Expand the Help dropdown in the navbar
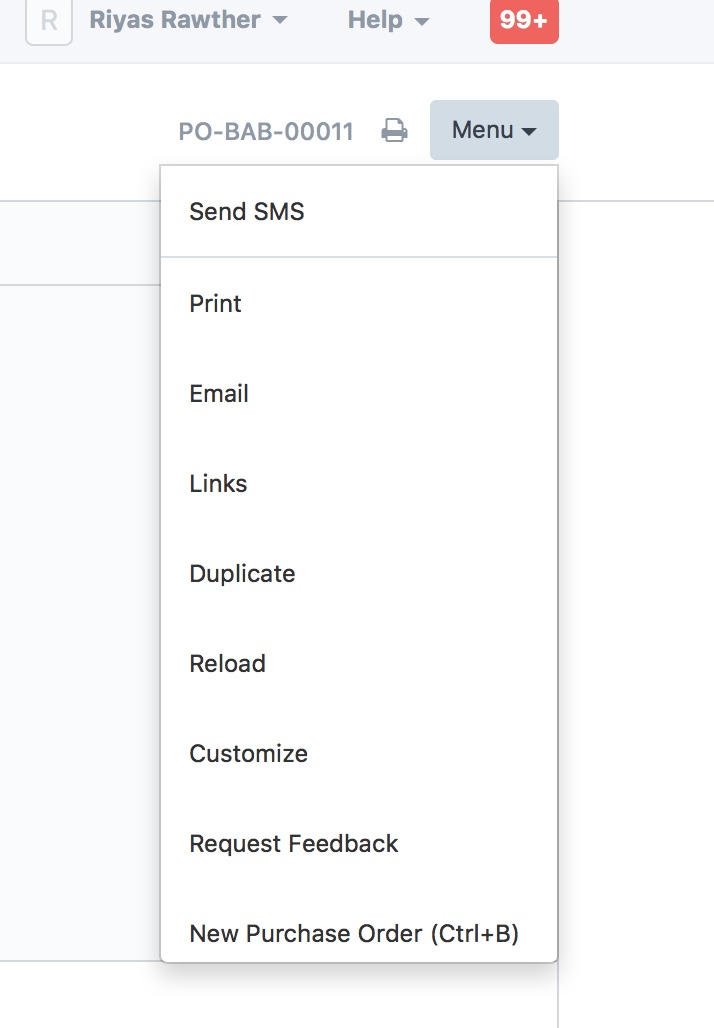Viewport: 714px width, 1028px height. pos(388,20)
